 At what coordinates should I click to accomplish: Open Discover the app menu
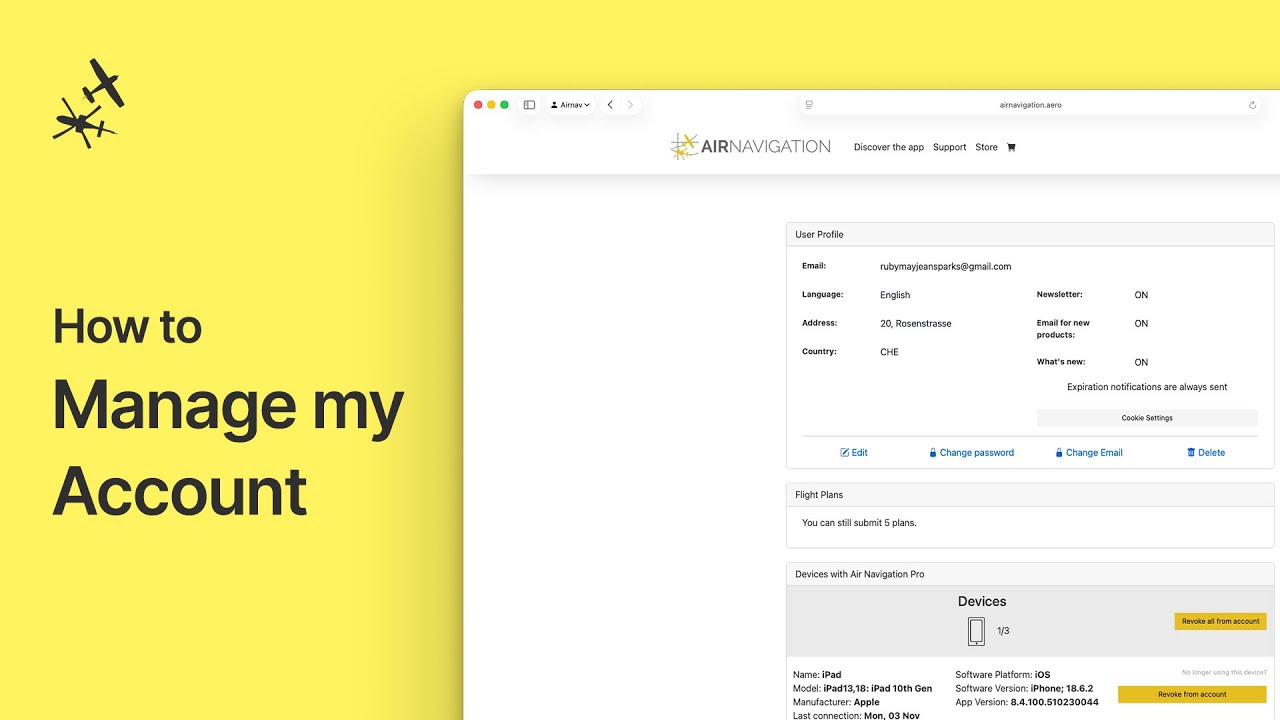pos(889,147)
